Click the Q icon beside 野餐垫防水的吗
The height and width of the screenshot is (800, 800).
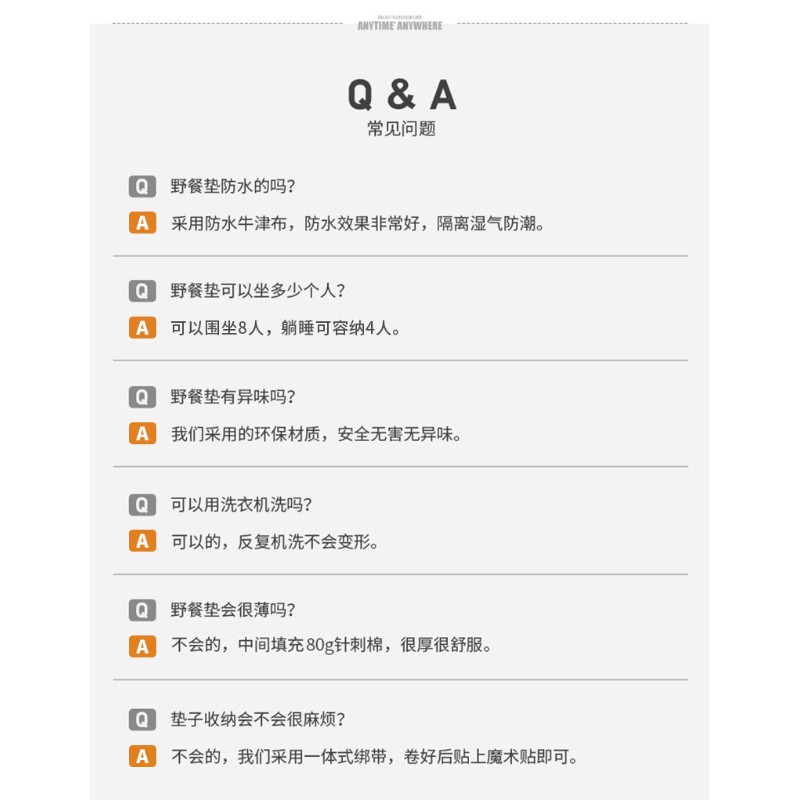(x=142, y=185)
